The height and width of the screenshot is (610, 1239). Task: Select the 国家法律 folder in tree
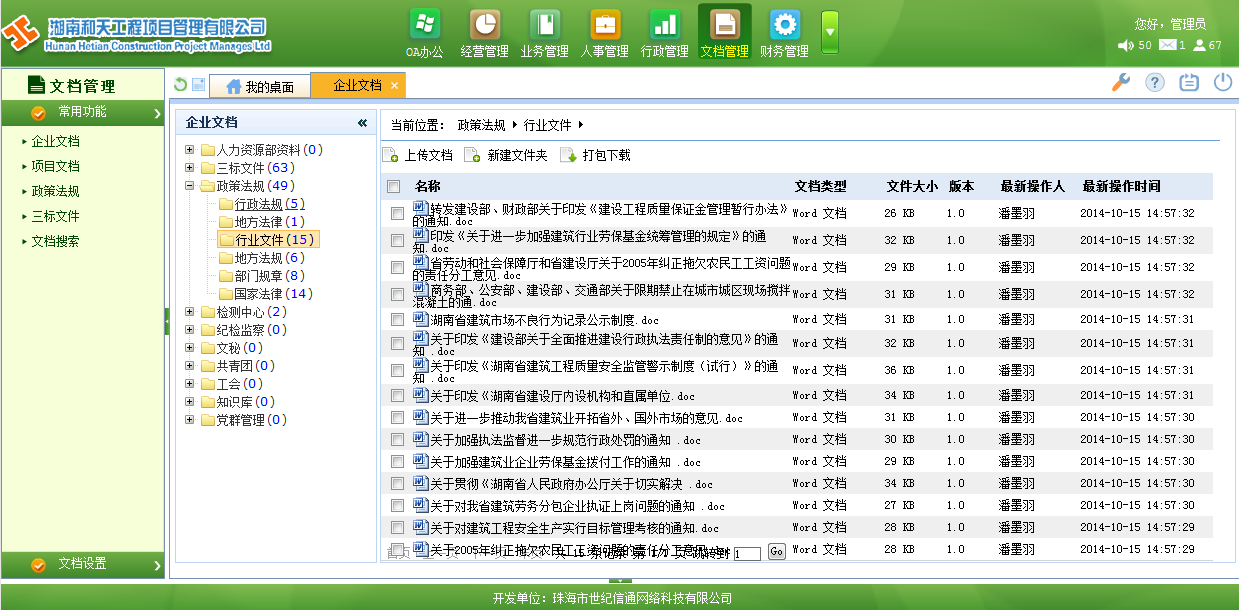(258, 294)
